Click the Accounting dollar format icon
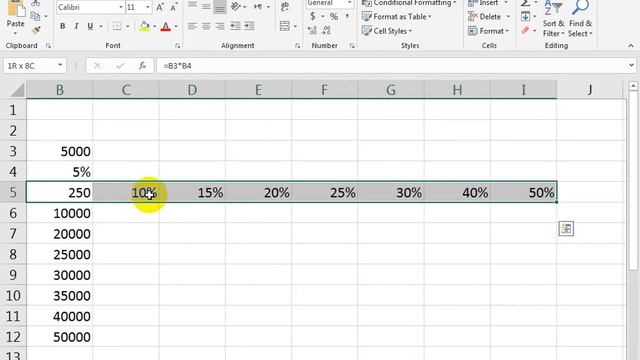The height and width of the screenshot is (360, 640). pos(313,16)
